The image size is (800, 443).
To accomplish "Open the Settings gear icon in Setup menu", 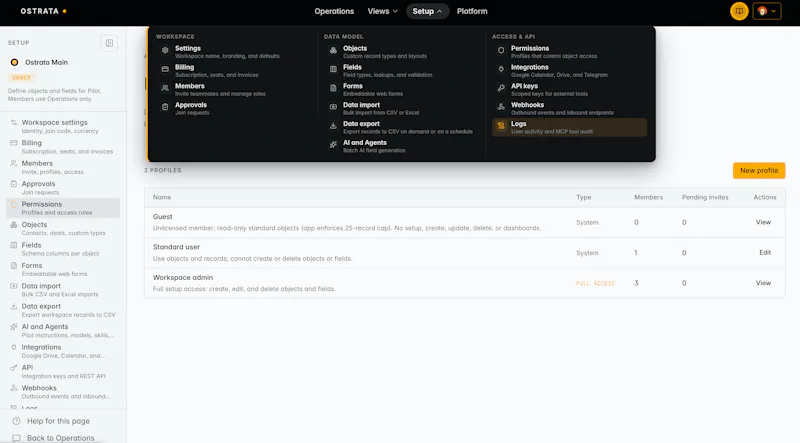I will click(165, 50).
